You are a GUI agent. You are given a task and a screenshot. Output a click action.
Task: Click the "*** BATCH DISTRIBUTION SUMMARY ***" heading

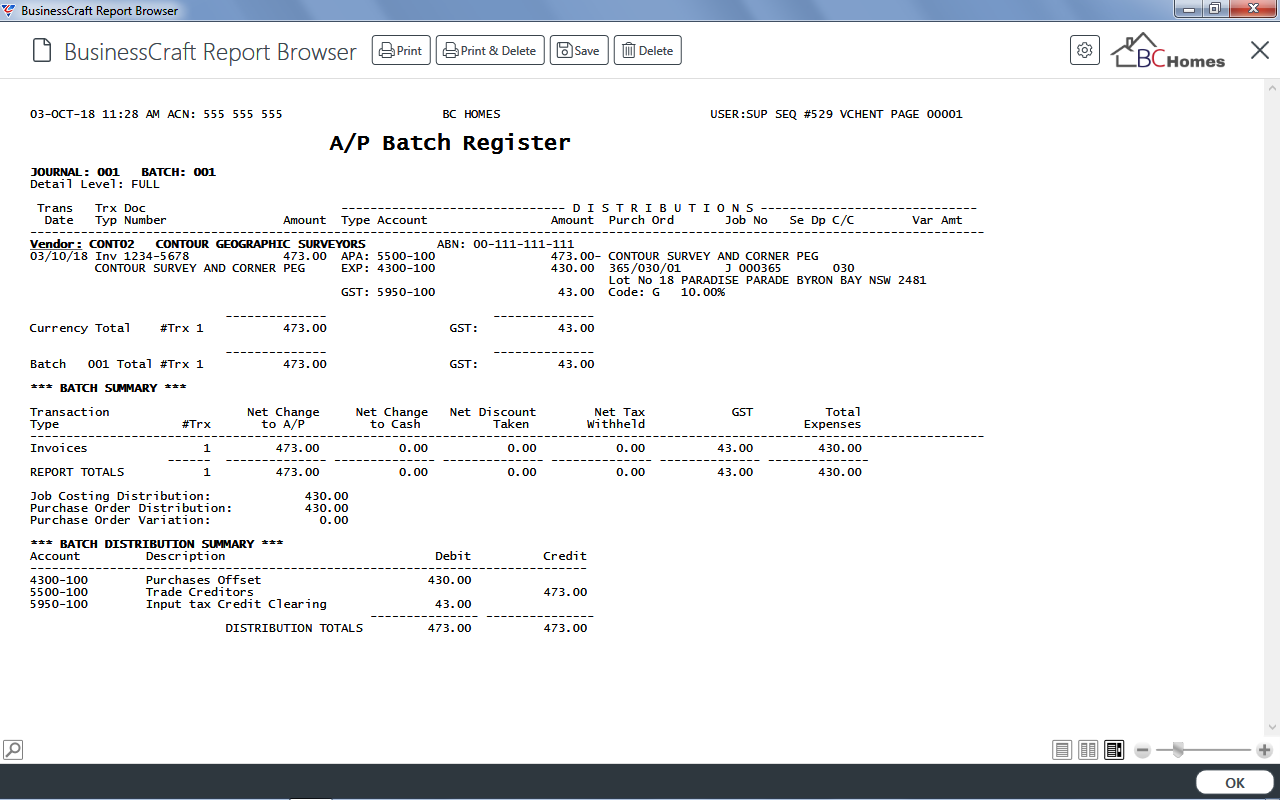pyautogui.click(x=157, y=544)
